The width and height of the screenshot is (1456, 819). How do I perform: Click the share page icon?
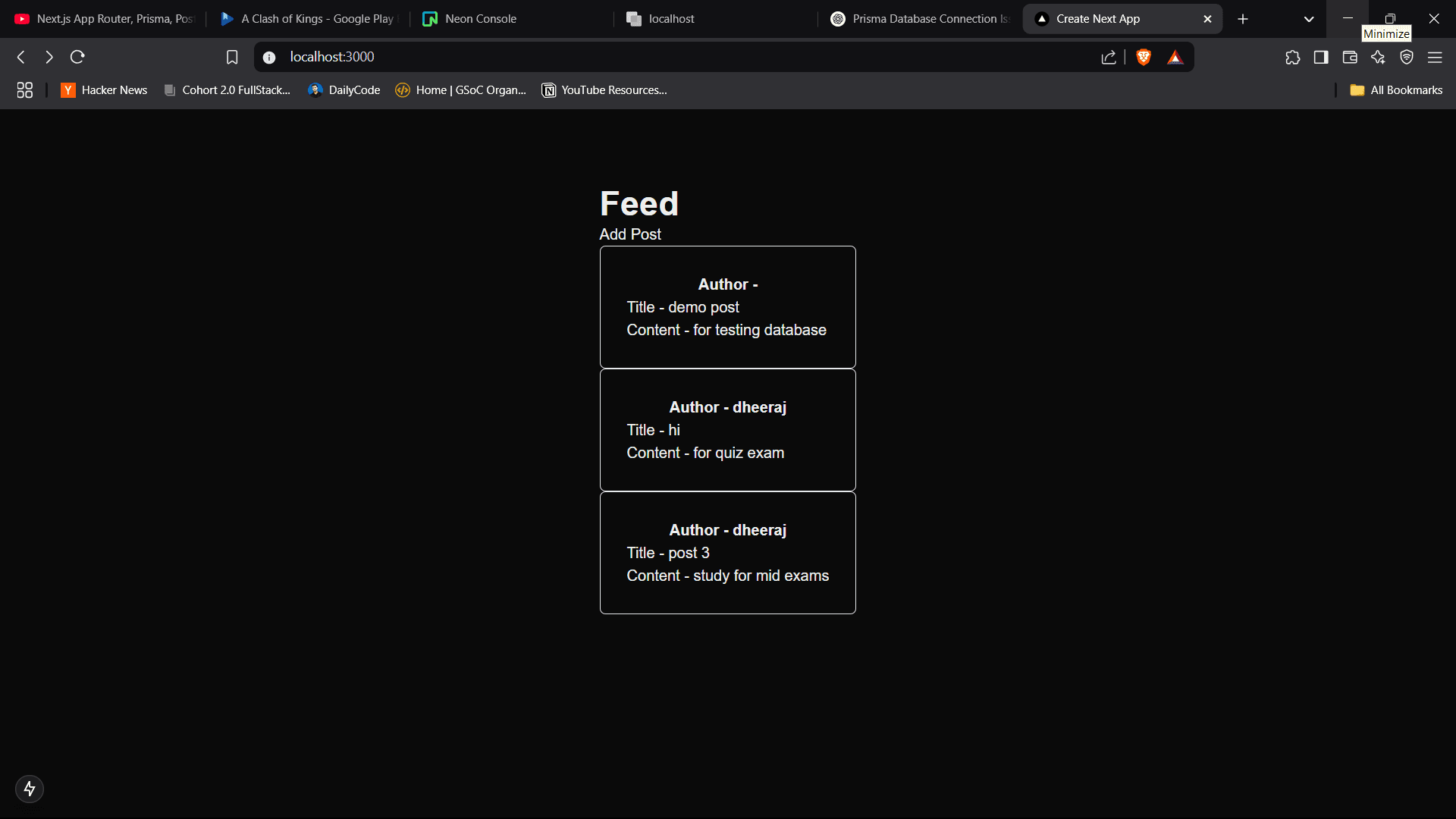point(1109,57)
